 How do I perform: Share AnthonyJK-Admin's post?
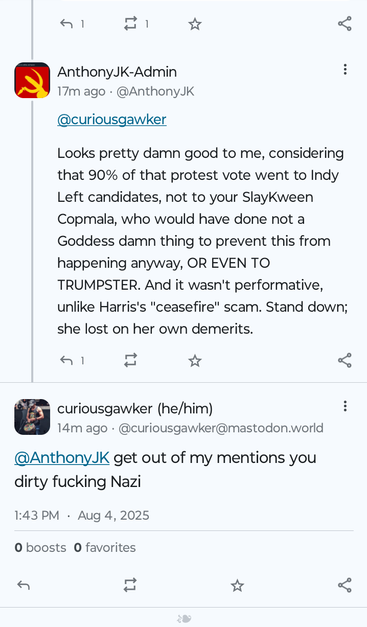[345, 360]
